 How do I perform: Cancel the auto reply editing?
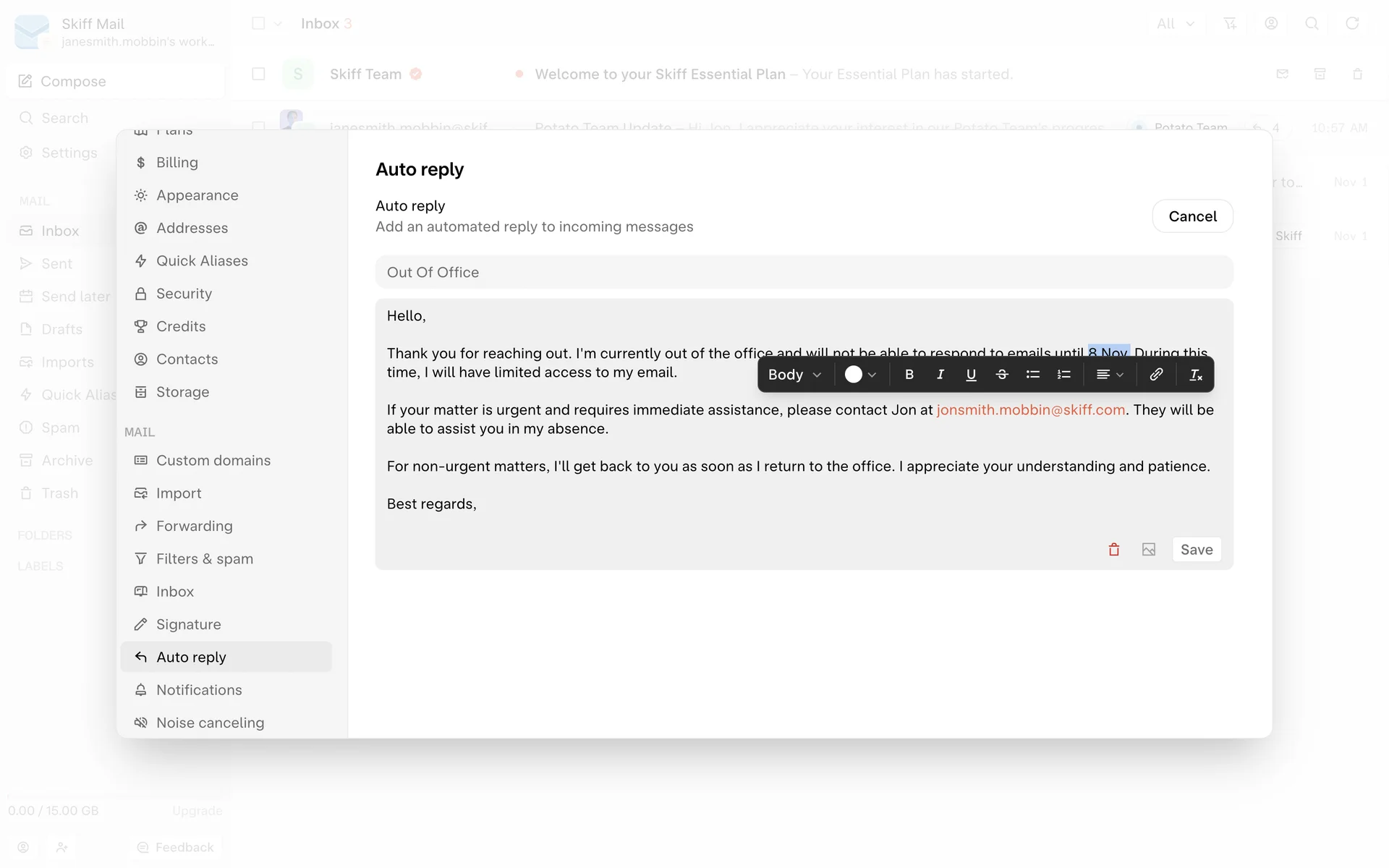coord(1192,216)
